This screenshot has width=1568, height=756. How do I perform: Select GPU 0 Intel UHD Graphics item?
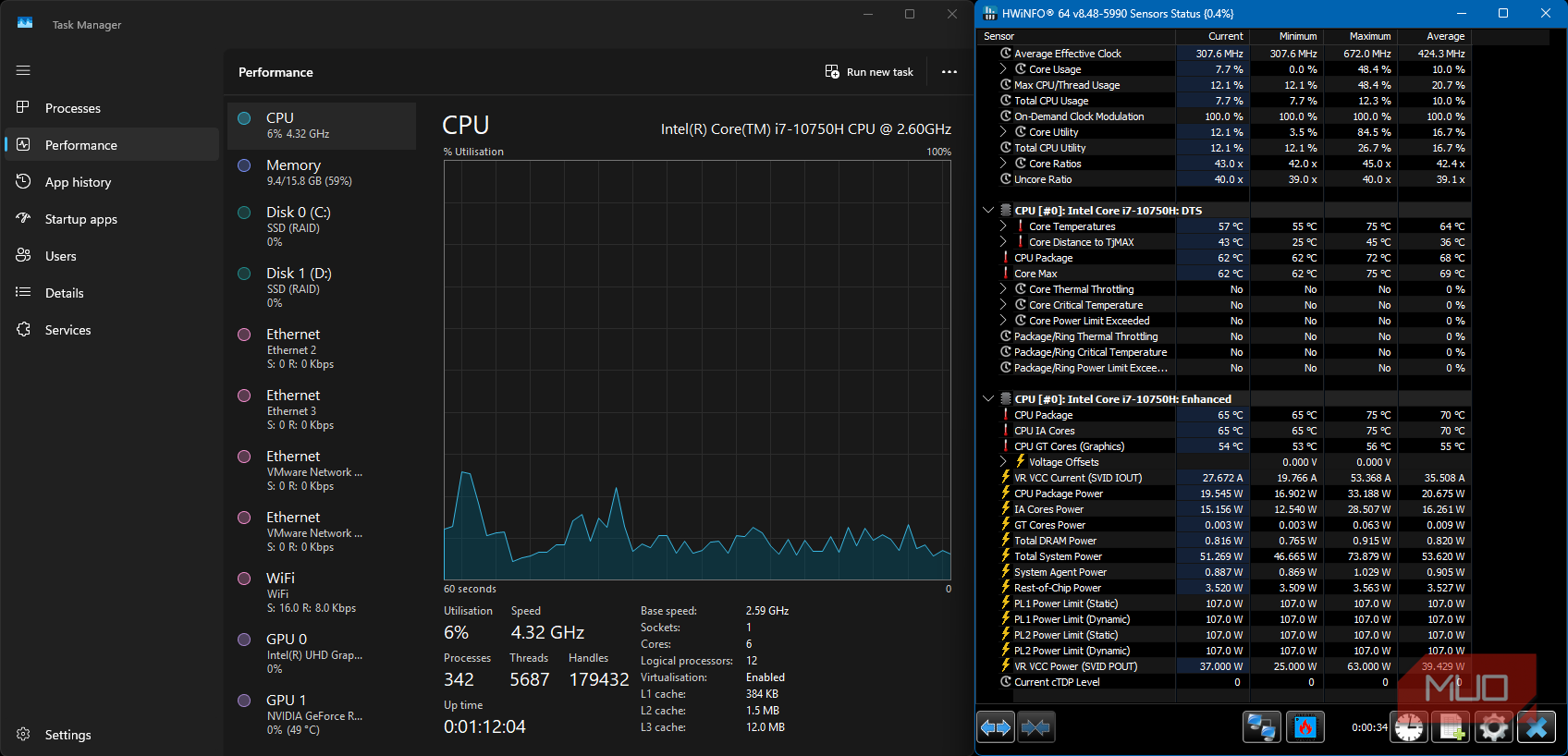pyautogui.click(x=322, y=653)
